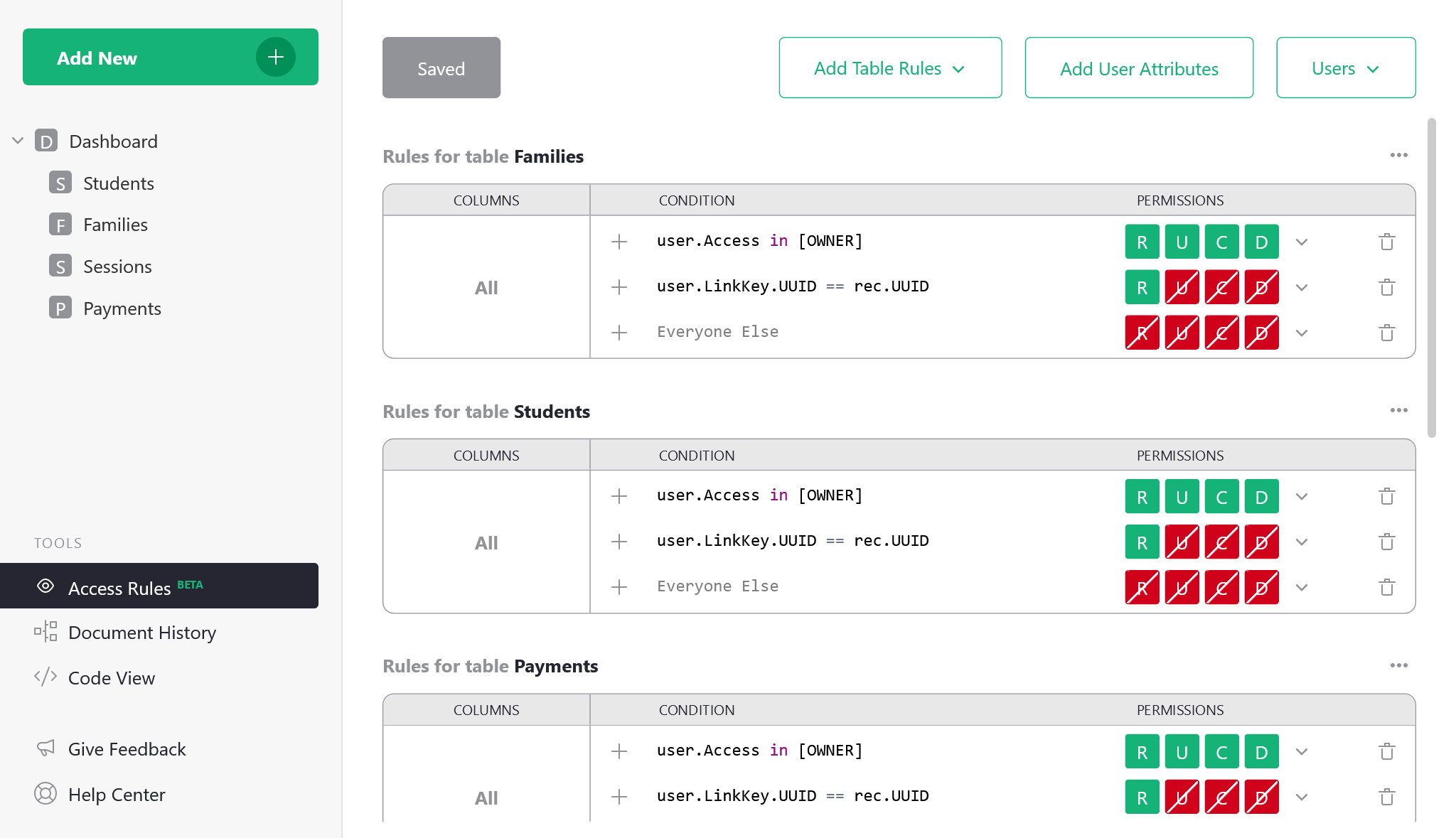Open three-dot menu for Payments table rules
This screenshot has height=838, width=1456.
[x=1398, y=665]
